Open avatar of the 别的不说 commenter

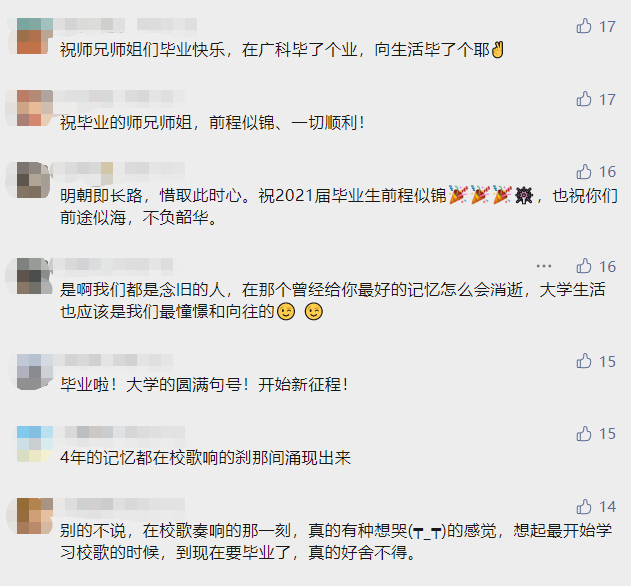[x=35, y=516]
